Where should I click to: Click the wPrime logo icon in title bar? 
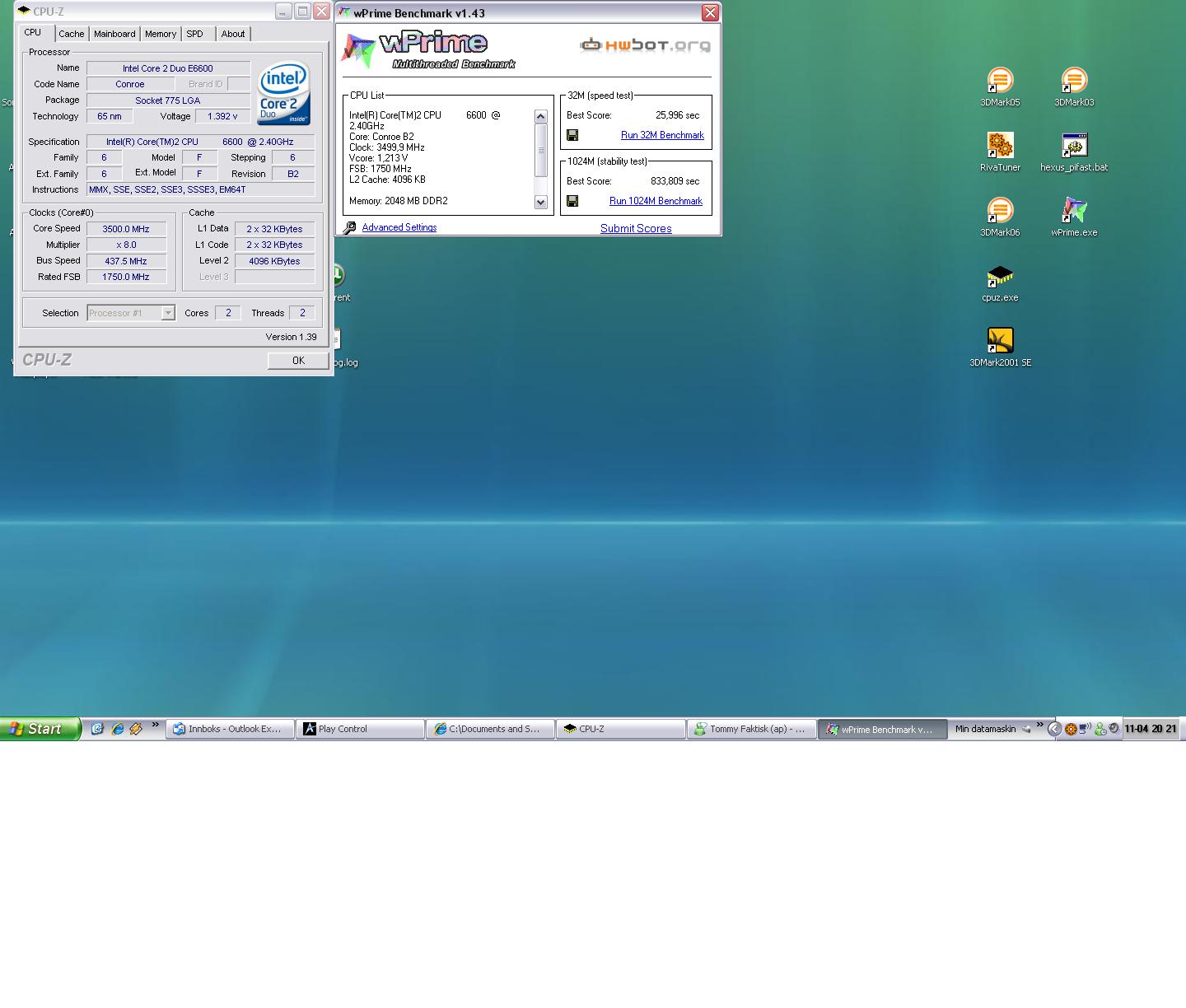345,13
